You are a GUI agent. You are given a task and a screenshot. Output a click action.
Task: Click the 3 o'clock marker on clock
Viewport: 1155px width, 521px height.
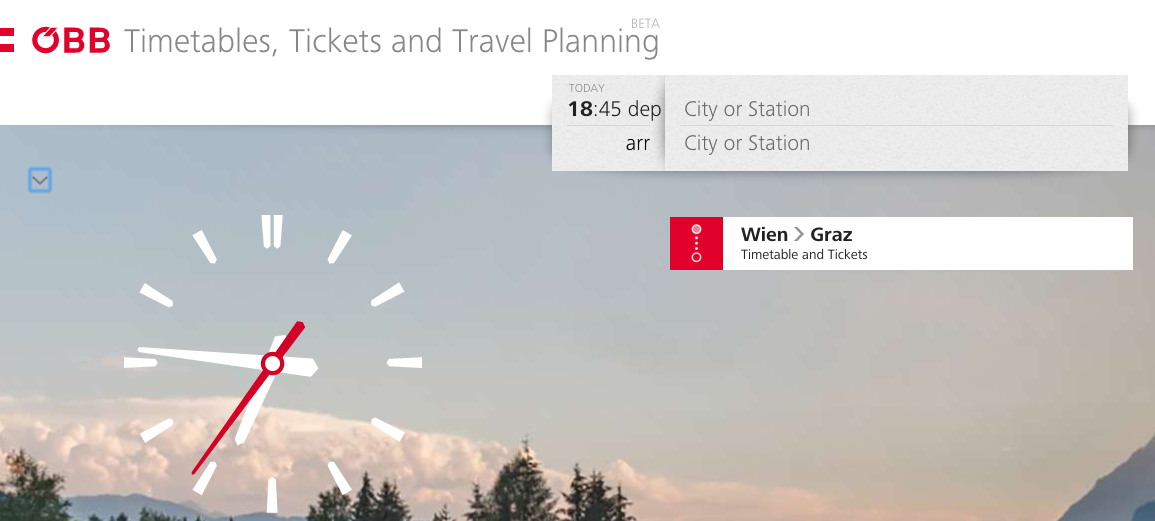[x=404, y=363]
